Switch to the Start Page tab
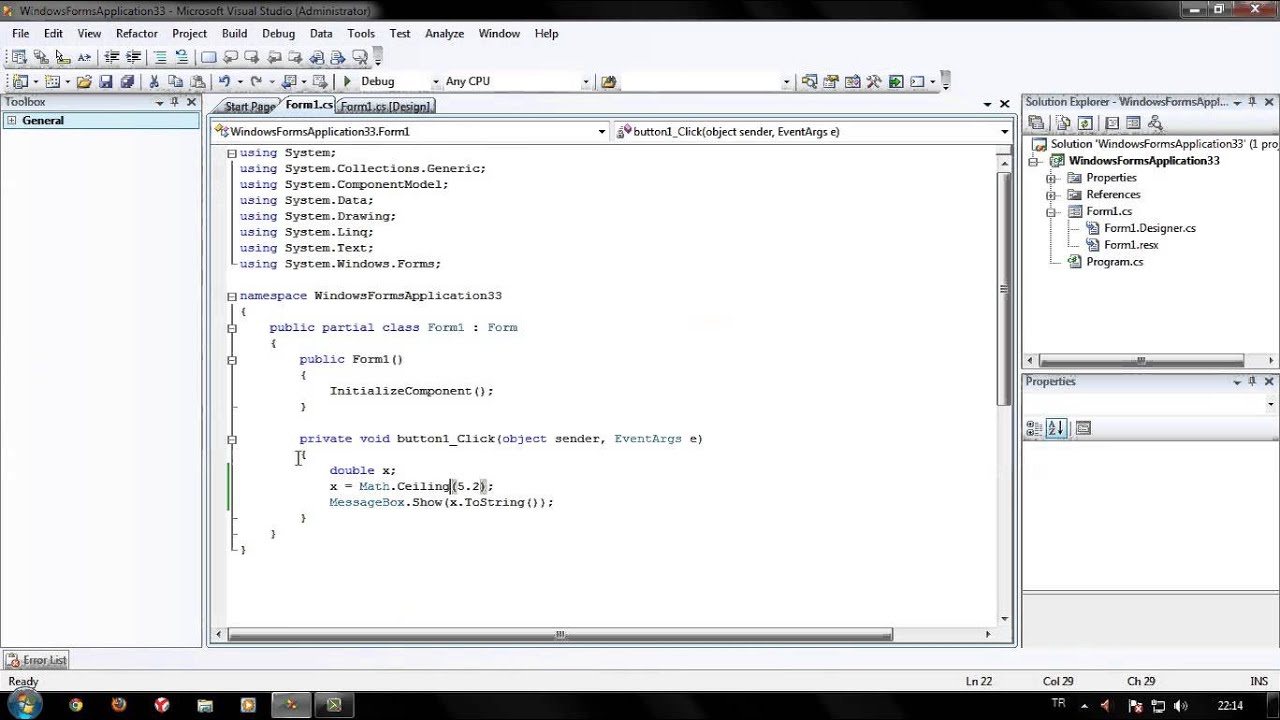Image resolution: width=1280 pixels, height=720 pixels. tap(248, 107)
